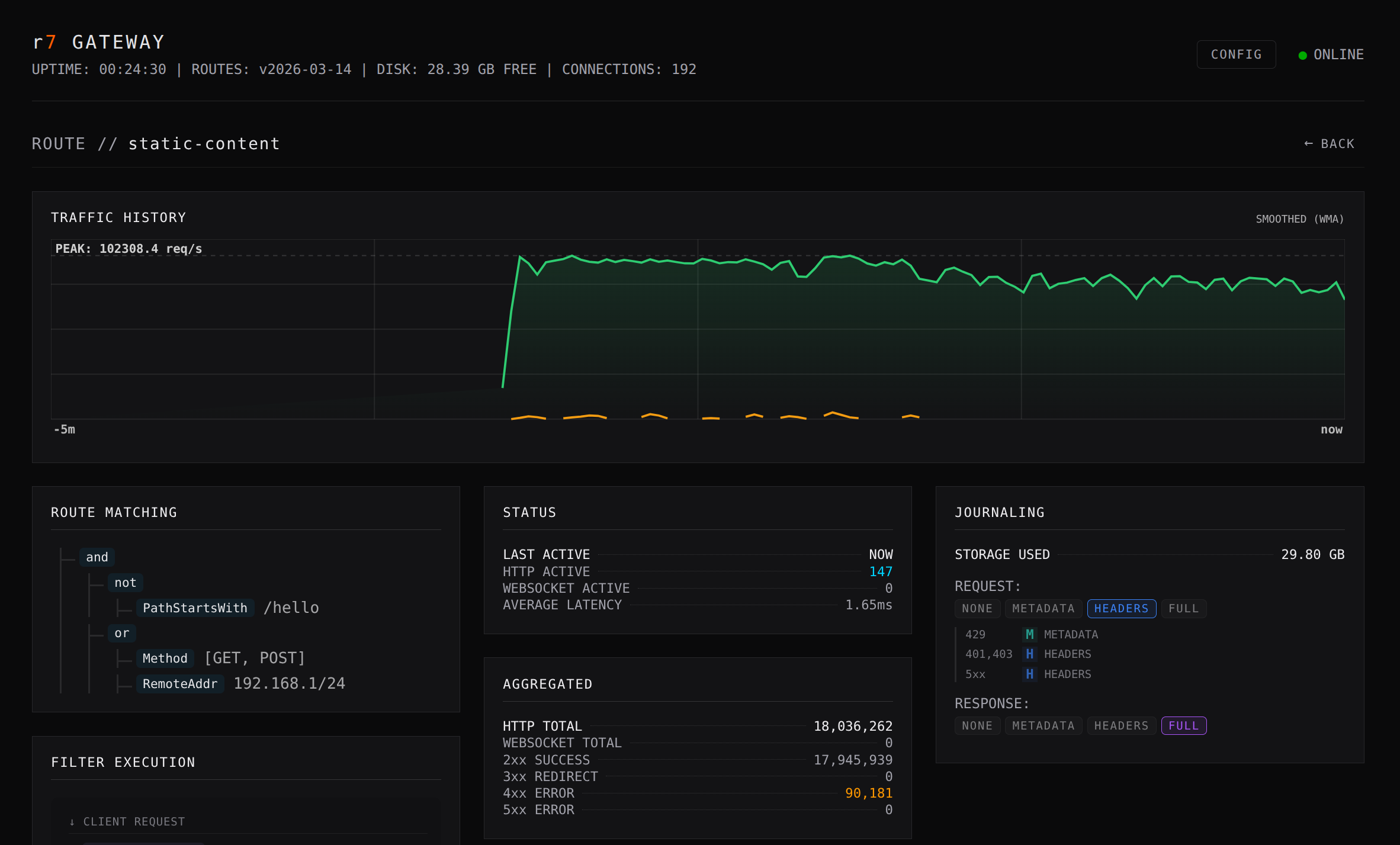
Task: Click the 3xx REDIRECT row label
Action: (x=550, y=776)
